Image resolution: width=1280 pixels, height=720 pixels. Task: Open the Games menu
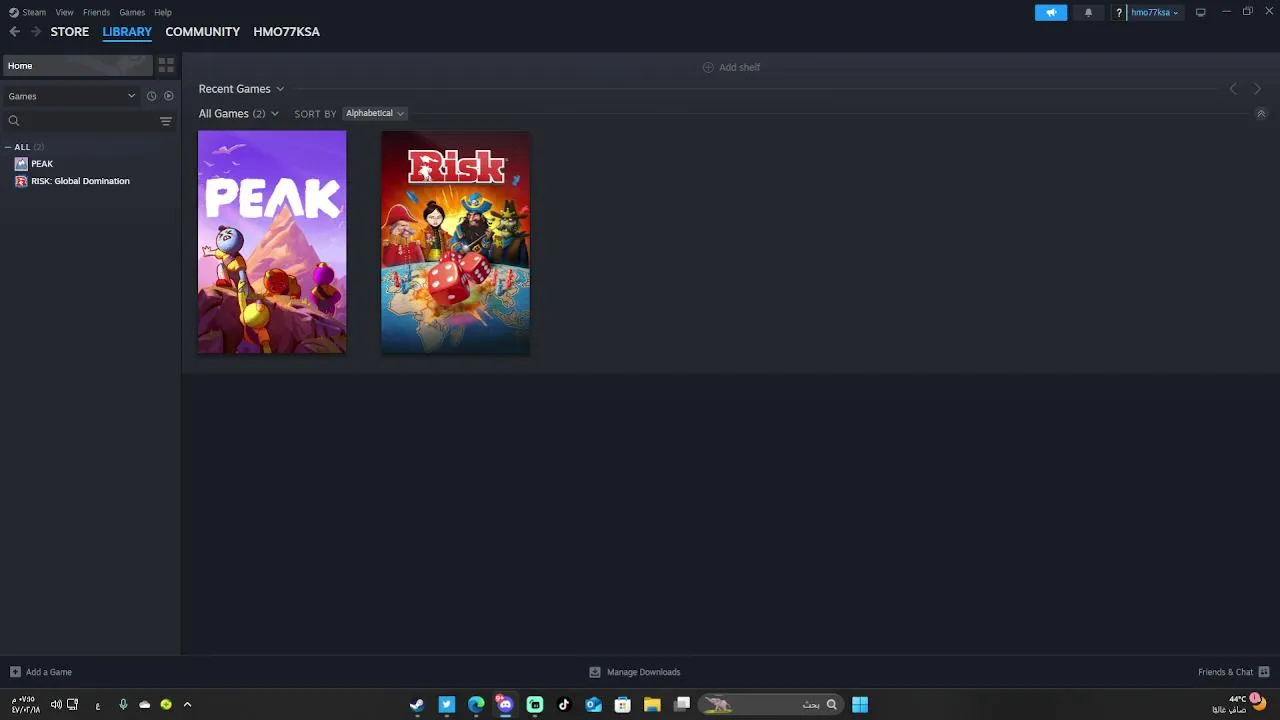tap(132, 12)
